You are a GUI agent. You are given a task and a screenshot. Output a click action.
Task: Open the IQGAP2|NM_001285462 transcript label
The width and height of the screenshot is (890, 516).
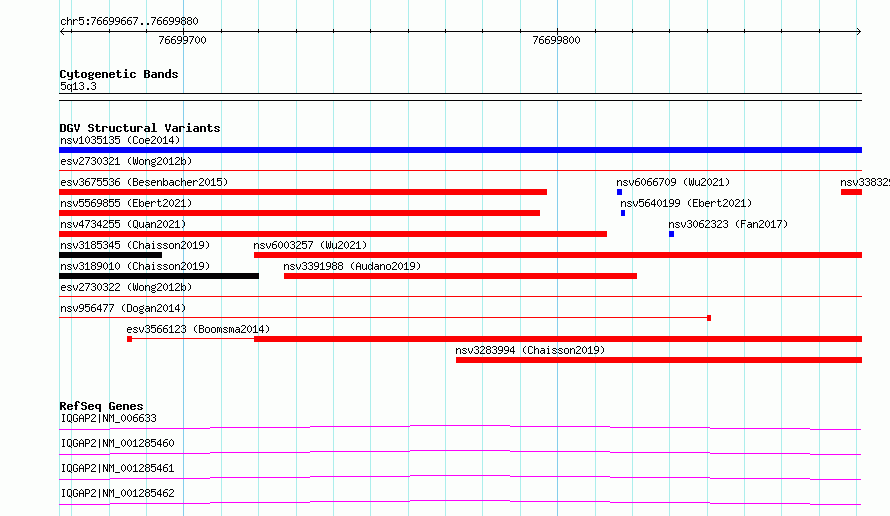pos(117,493)
